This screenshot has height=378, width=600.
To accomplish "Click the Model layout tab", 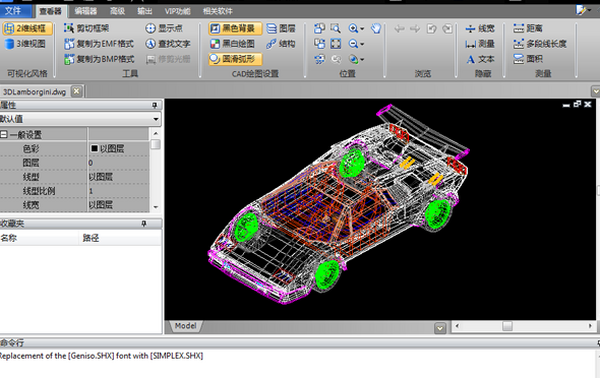I will click(186, 326).
